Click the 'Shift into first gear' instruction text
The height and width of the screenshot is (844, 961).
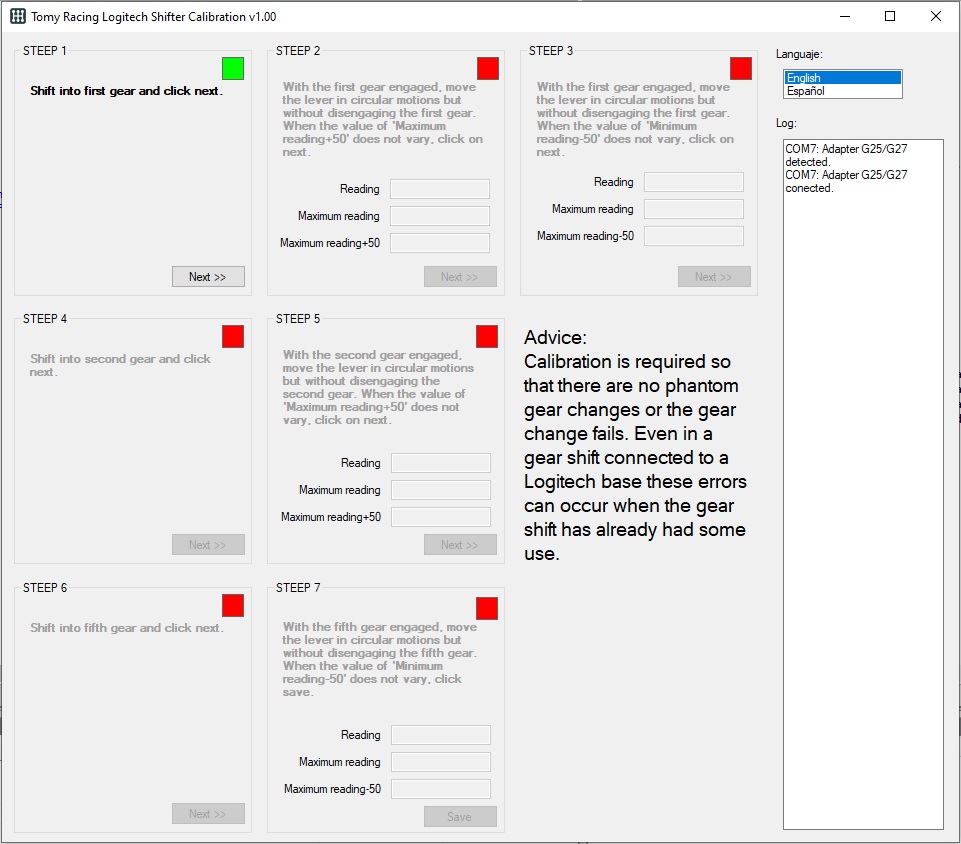127,91
